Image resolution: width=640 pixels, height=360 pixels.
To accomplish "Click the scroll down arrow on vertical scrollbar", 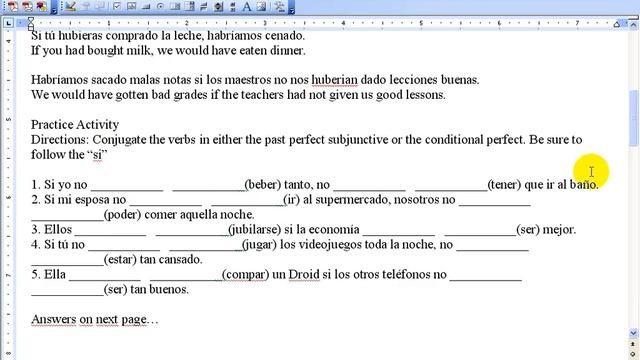I will coord(633,333).
